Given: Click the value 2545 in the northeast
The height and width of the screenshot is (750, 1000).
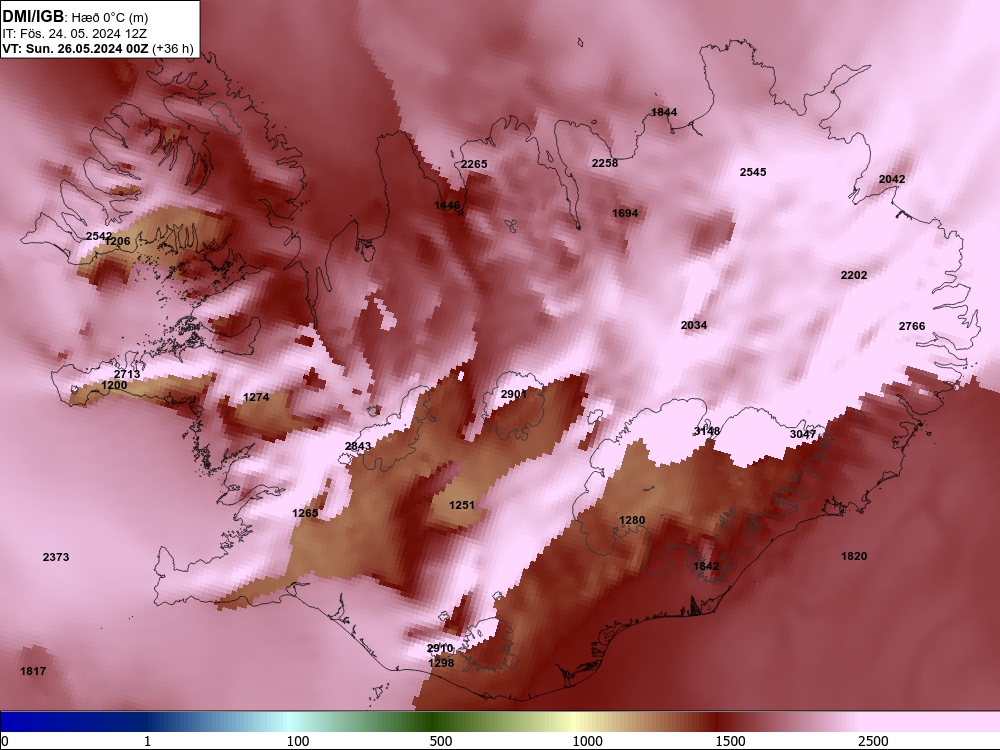Looking at the screenshot, I should click(x=753, y=172).
